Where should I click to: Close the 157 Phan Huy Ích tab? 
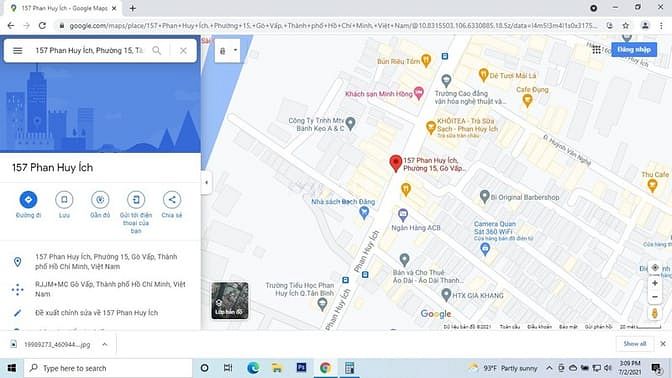click(x=114, y=8)
